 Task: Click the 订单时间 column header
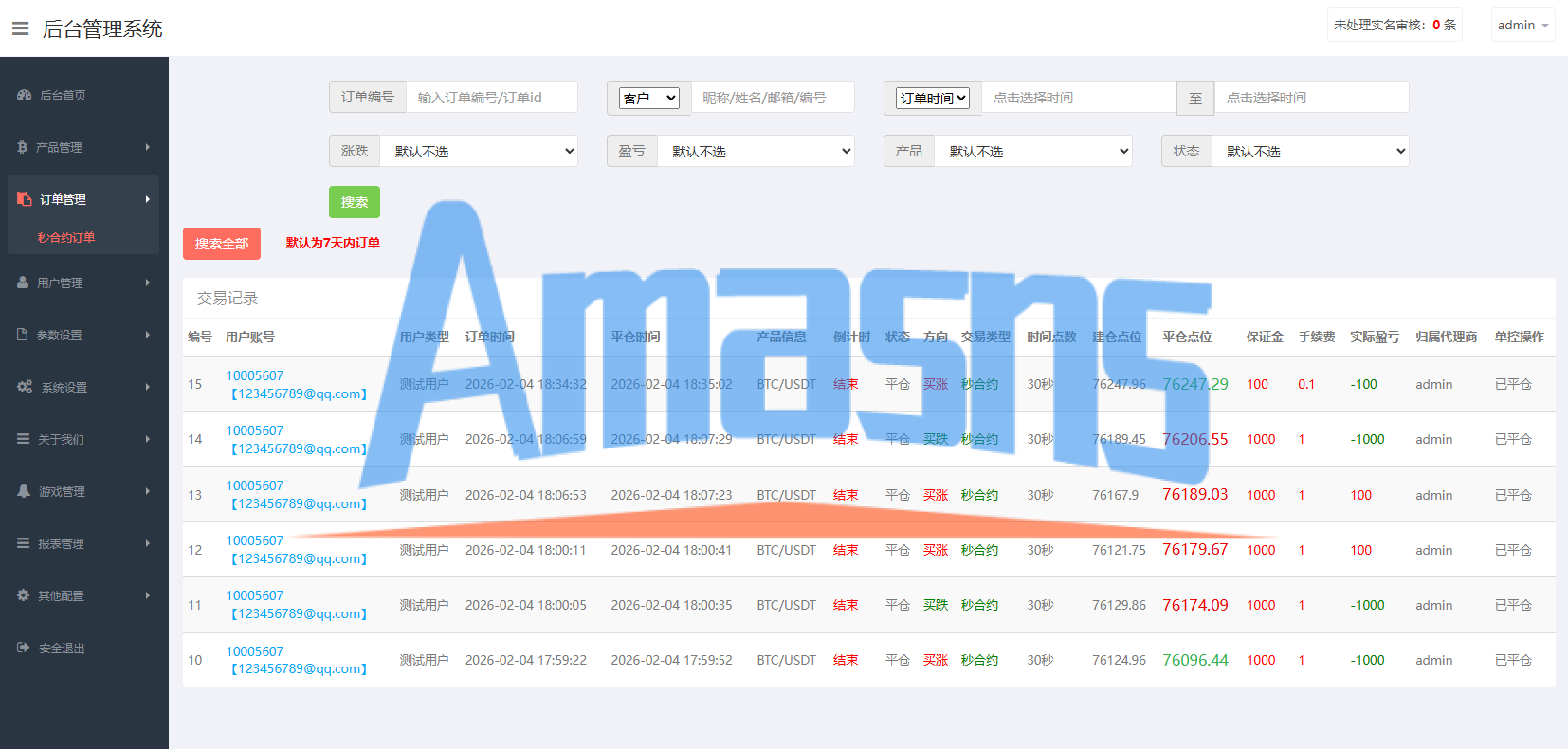[489, 337]
